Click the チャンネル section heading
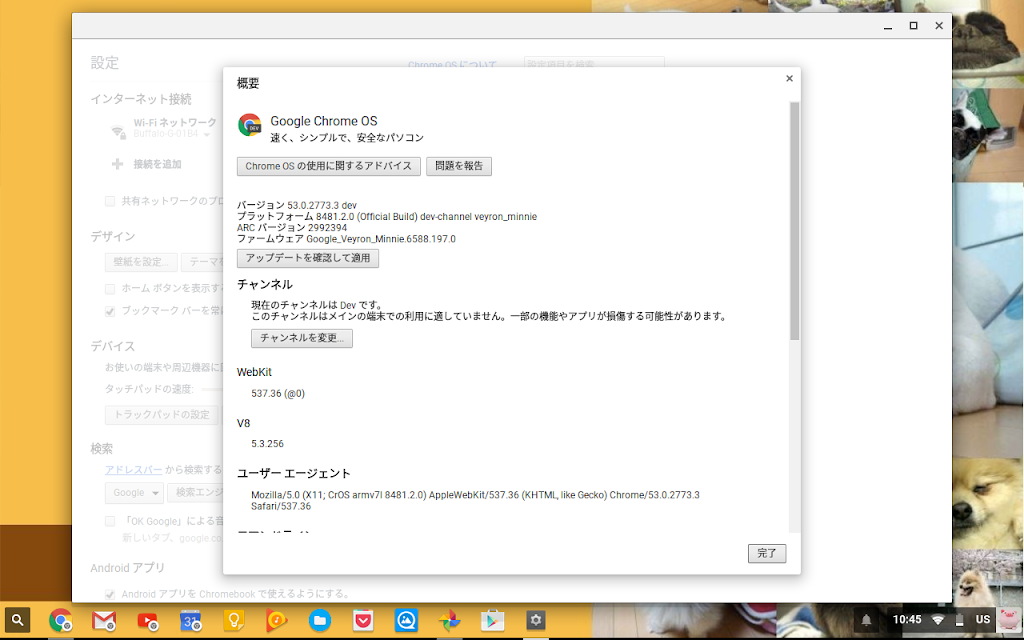The width and height of the screenshot is (1024, 640). pos(264,284)
